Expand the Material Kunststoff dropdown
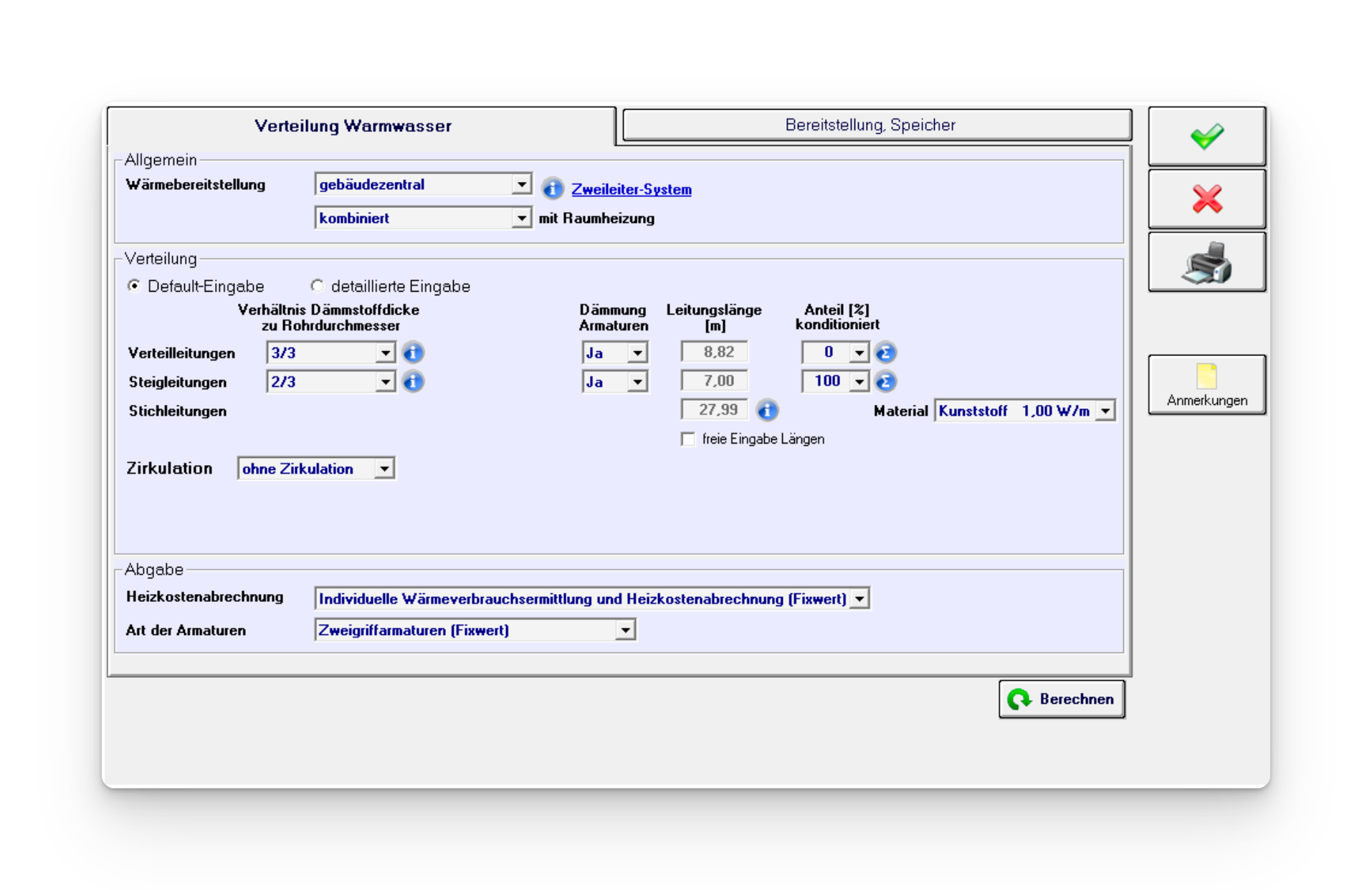The width and height of the screenshot is (1372, 890). 1105,411
